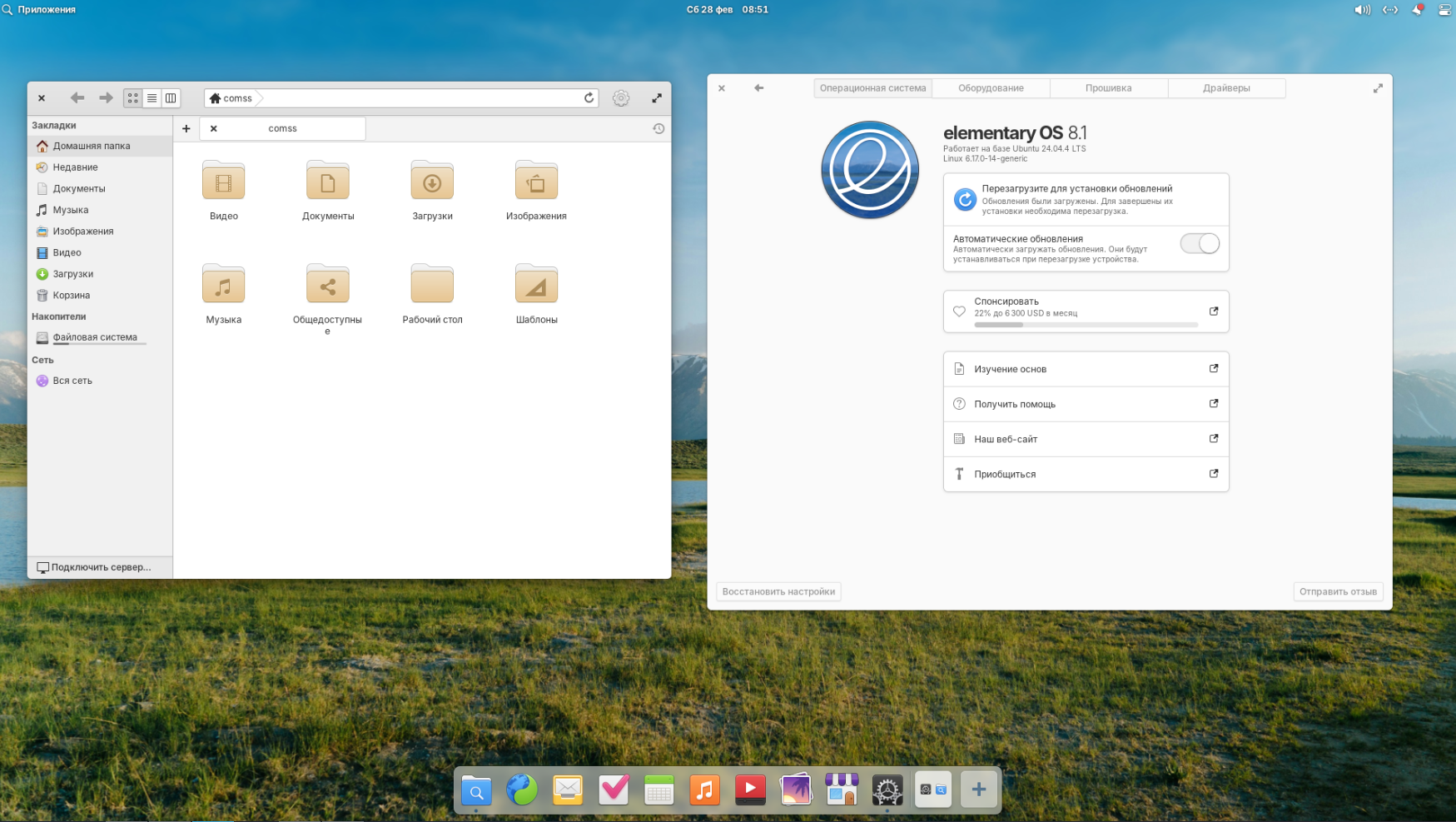Toggle automatic updates switch
Viewport: 1456px width, 822px height.
(x=1199, y=244)
